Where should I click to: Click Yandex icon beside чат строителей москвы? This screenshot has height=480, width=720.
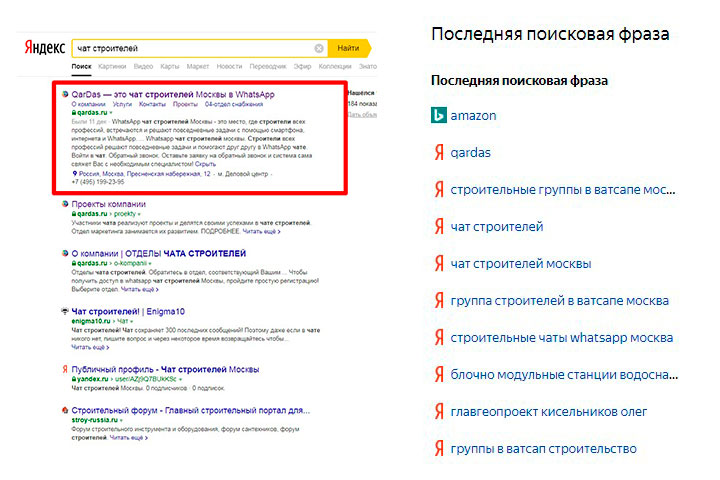[439, 264]
